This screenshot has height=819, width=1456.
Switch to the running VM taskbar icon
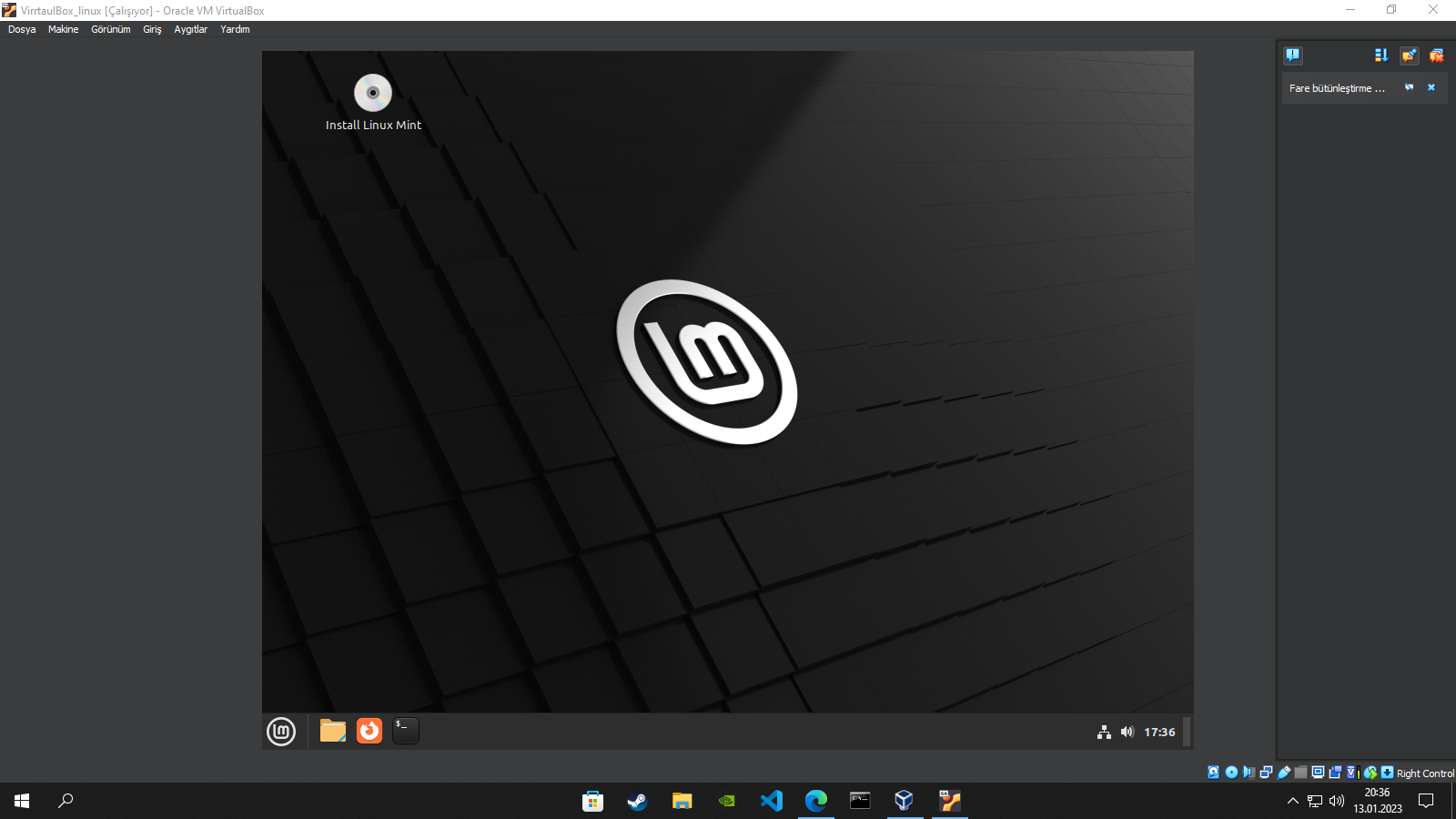coord(950,801)
